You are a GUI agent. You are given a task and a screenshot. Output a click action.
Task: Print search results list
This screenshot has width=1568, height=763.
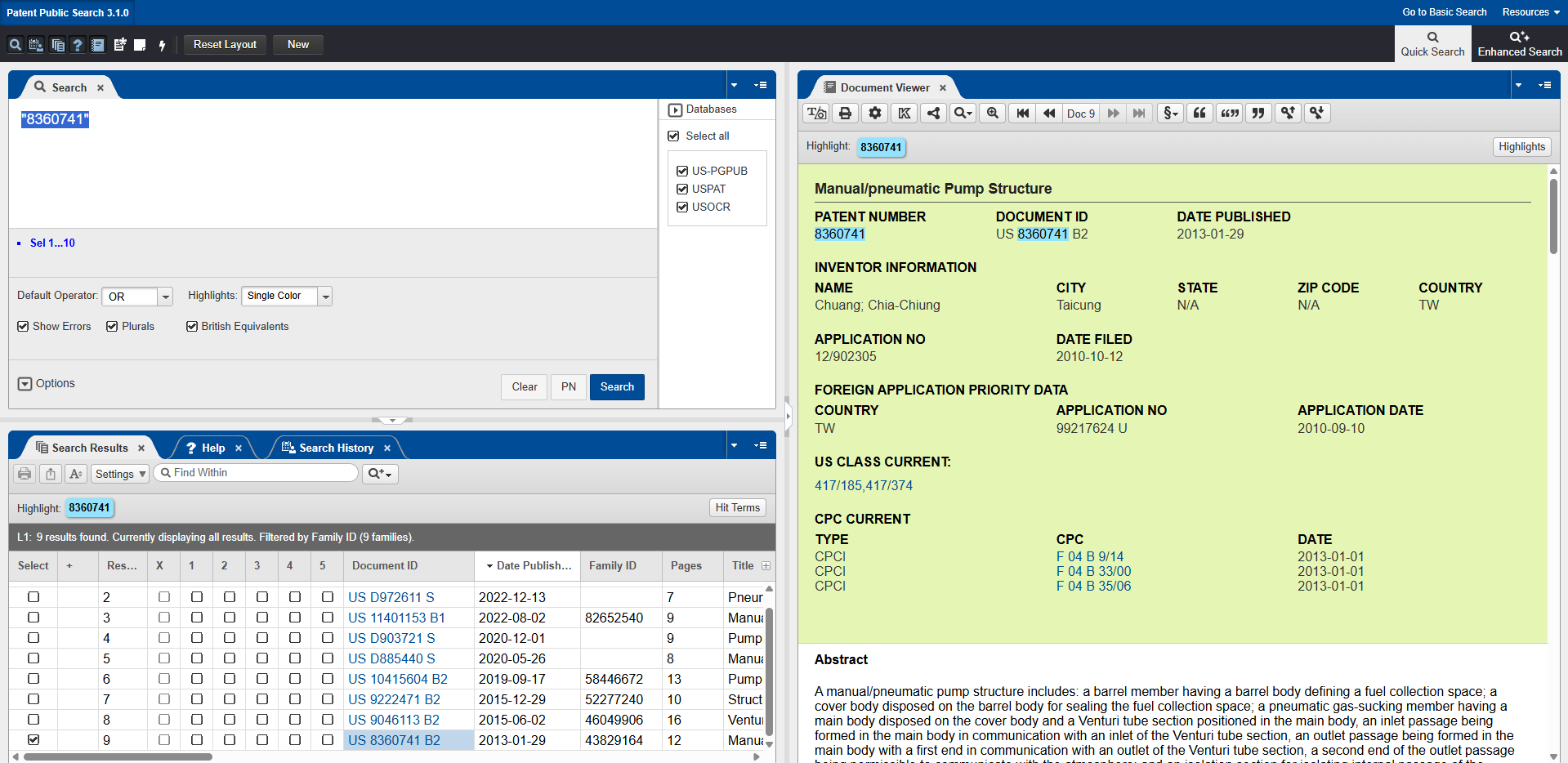[x=25, y=474]
